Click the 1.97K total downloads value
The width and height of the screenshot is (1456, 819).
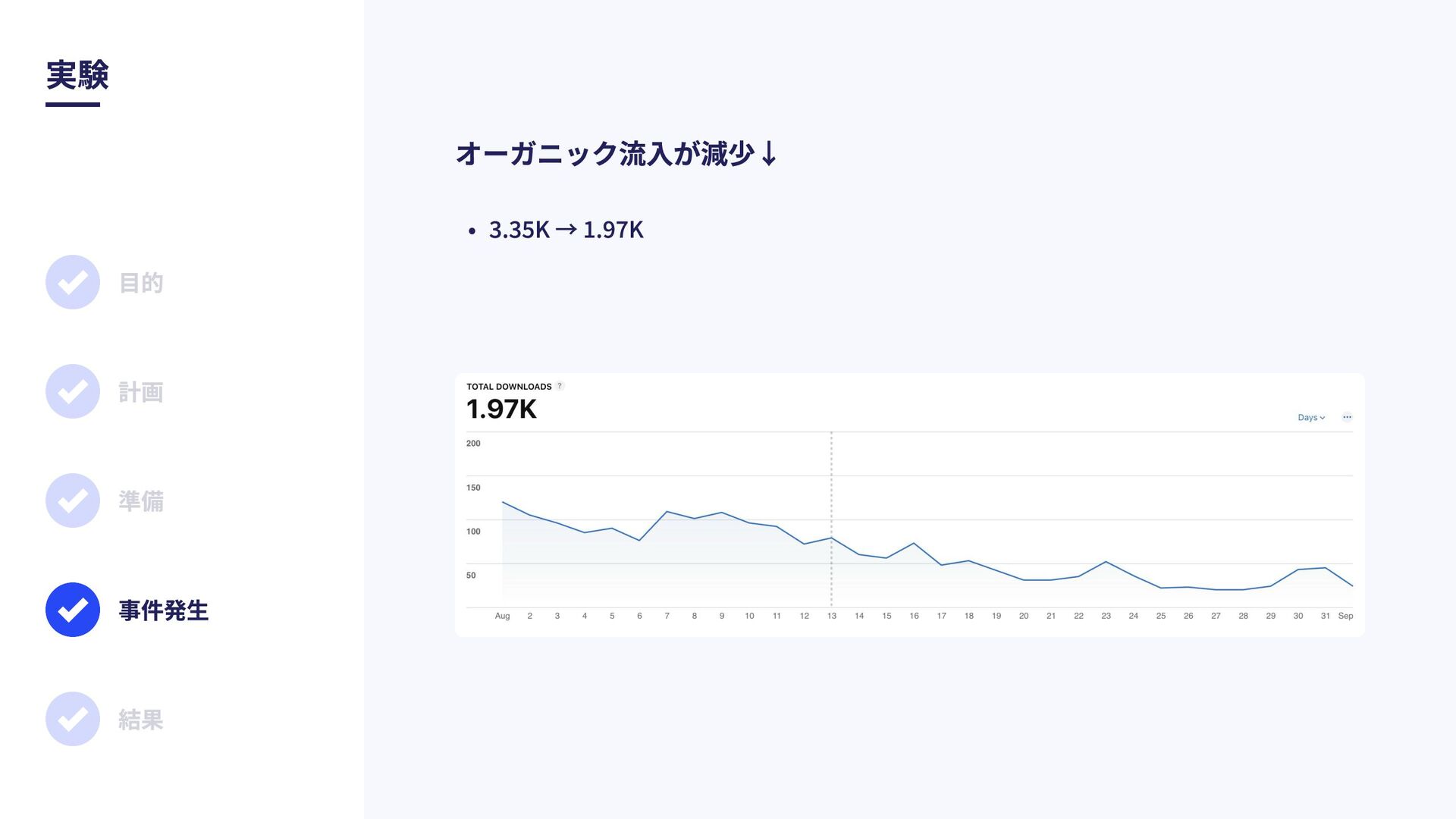[x=501, y=409]
